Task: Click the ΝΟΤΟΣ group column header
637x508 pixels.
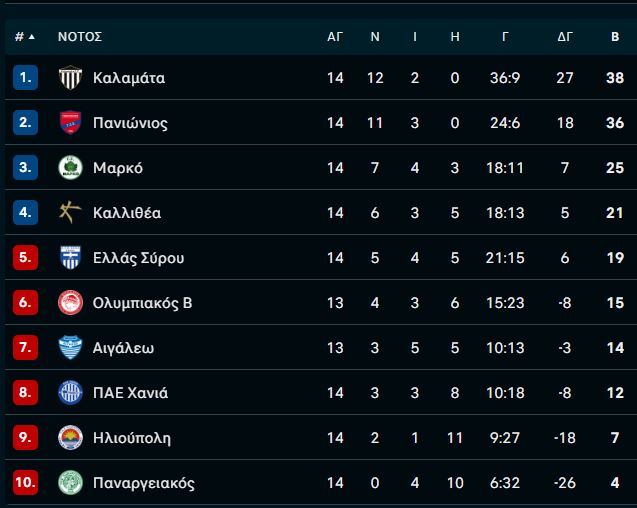Action: click(80, 37)
